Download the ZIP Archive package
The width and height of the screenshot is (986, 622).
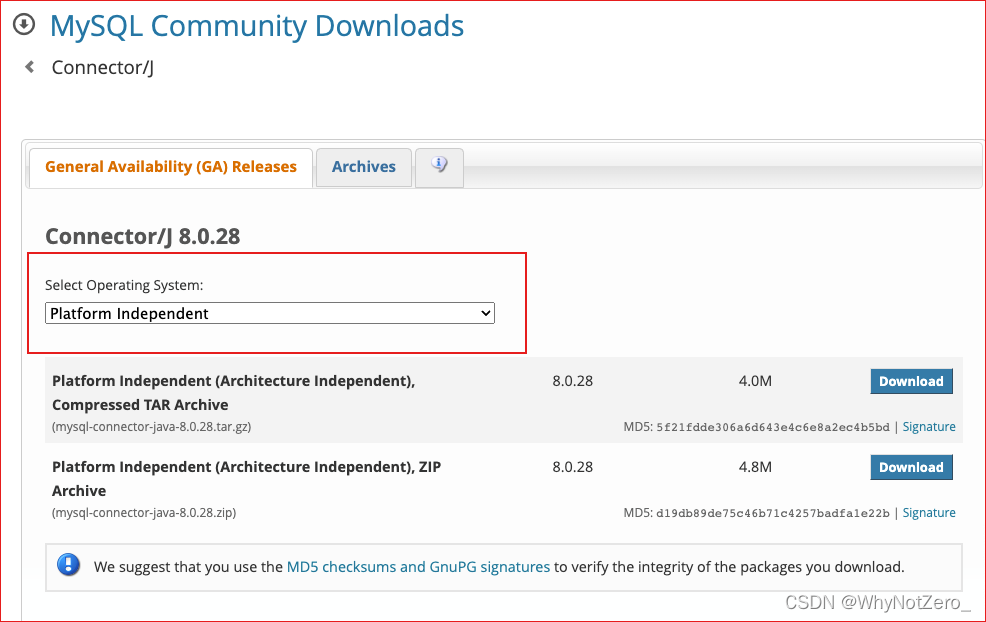pyautogui.click(x=911, y=467)
